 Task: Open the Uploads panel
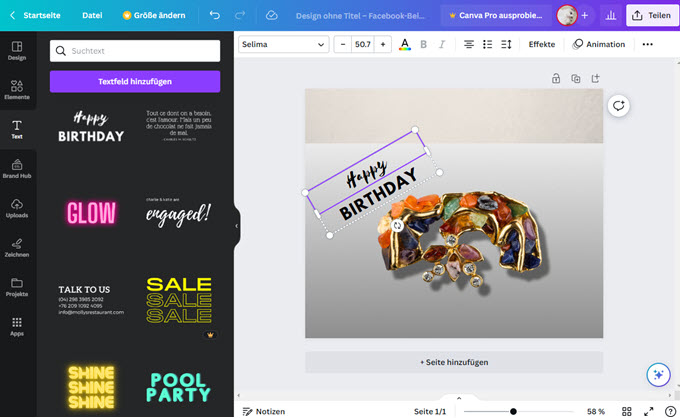coord(17,208)
